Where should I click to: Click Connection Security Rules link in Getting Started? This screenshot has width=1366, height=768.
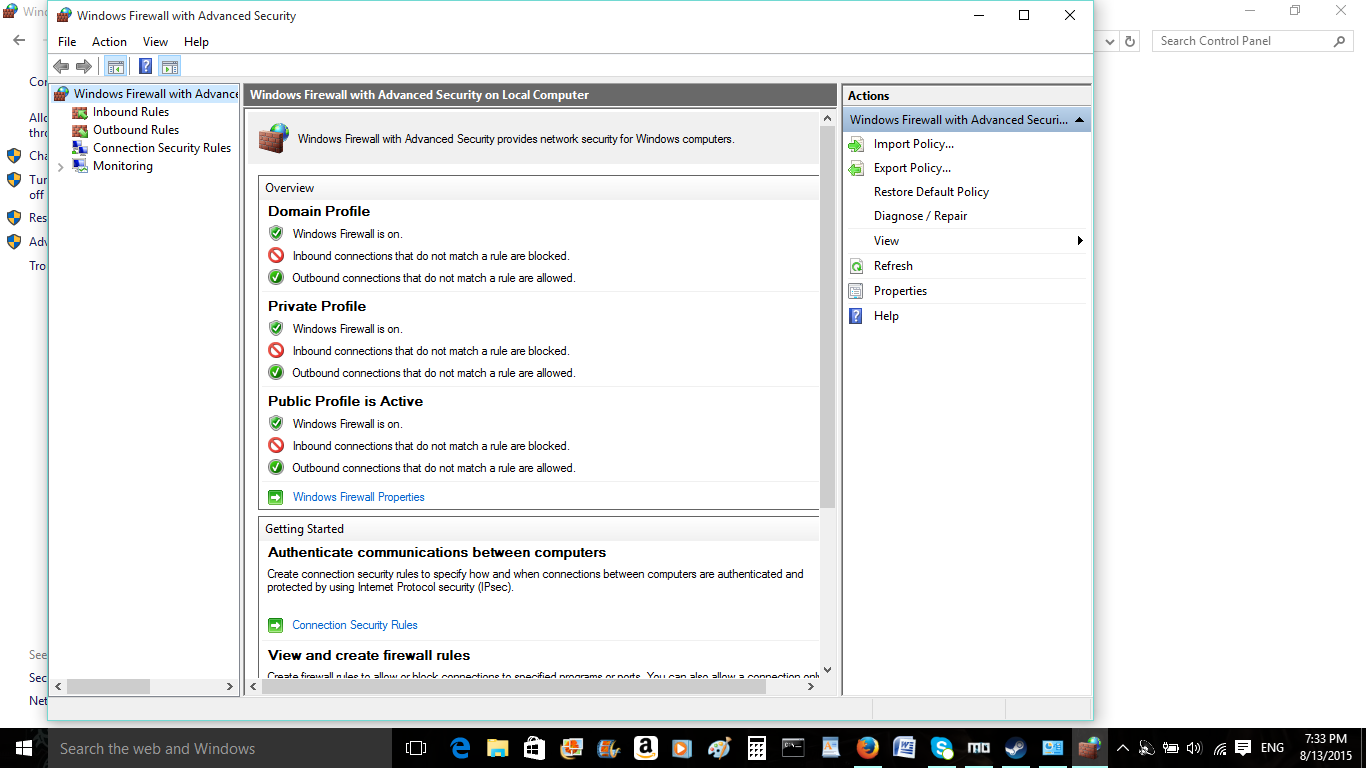click(355, 625)
